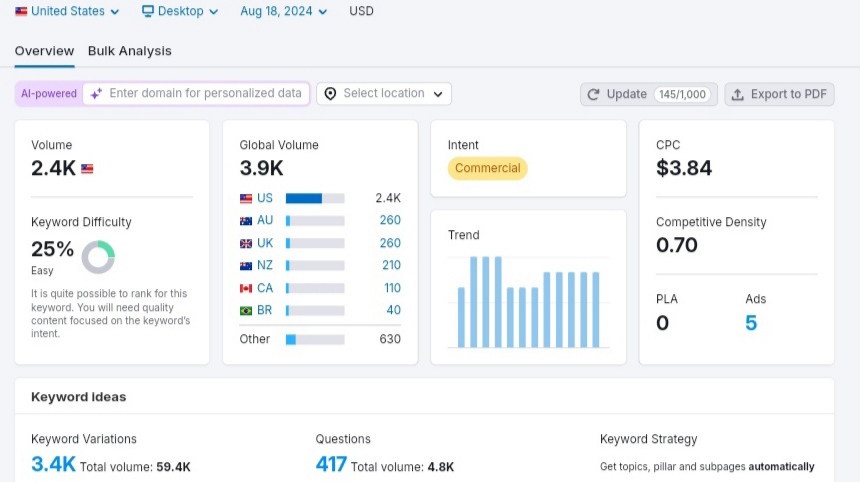Click the Keyword Difficulty donut chart
The image size is (860, 482).
pos(98,257)
